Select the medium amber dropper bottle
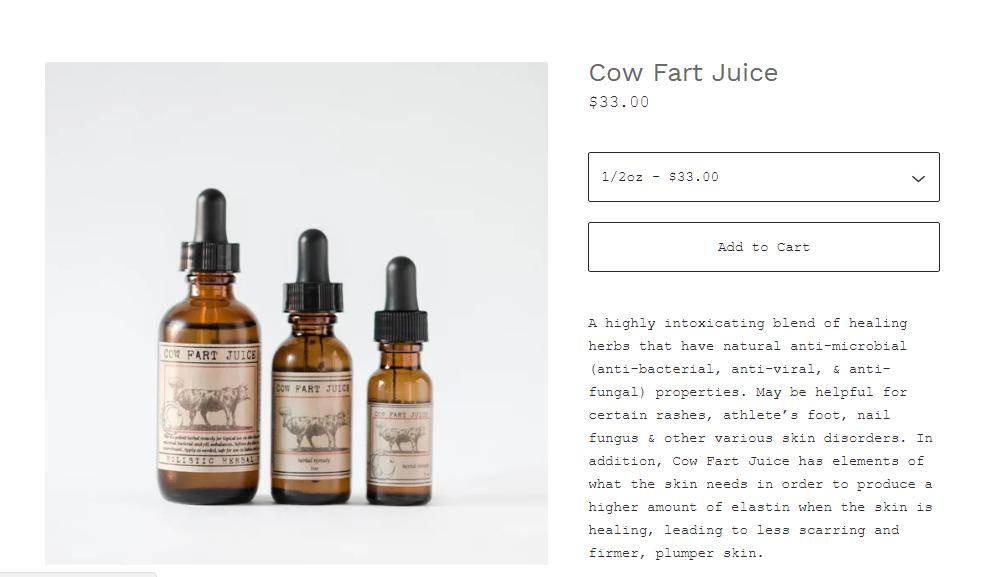 coord(312,367)
